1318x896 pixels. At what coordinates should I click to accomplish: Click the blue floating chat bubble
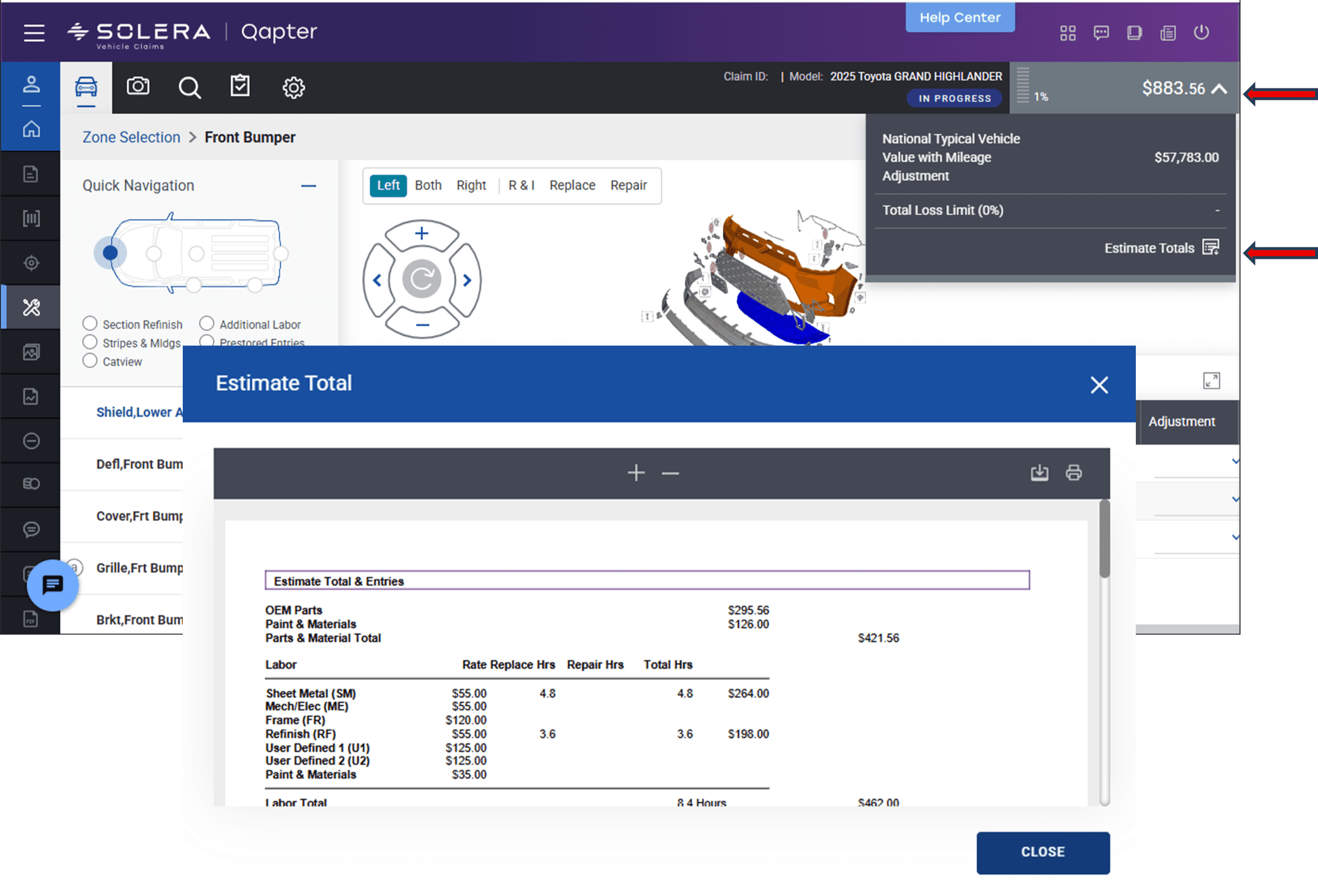pyautogui.click(x=53, y=585)
